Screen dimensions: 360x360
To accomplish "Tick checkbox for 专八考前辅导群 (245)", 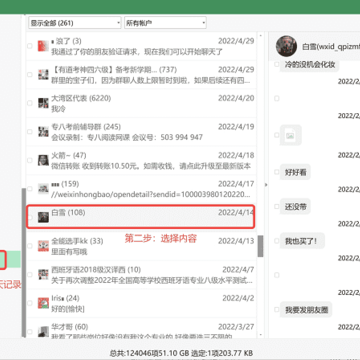I will click(x=30, y=132).
